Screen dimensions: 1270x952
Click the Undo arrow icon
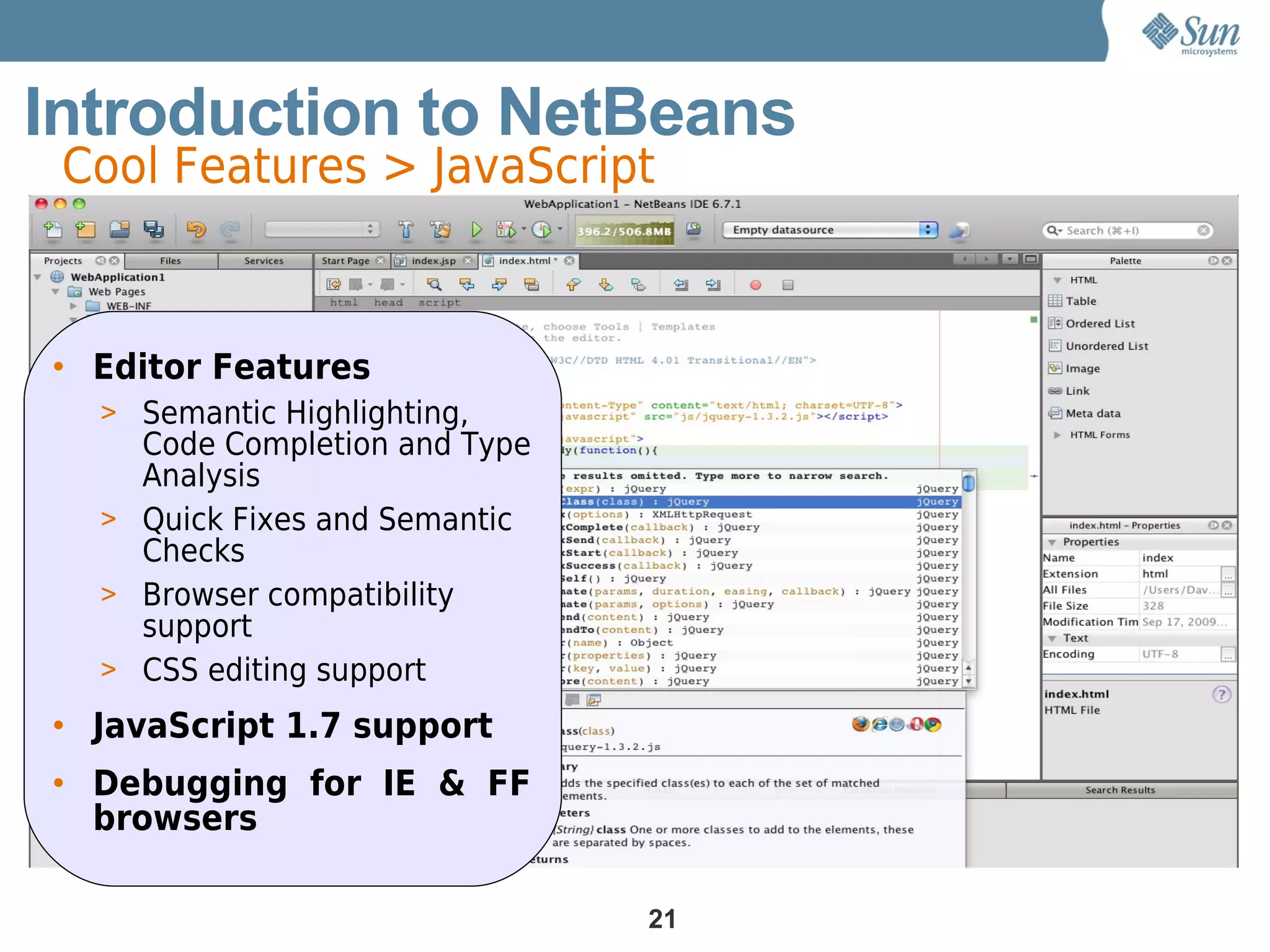pos(196,230)
